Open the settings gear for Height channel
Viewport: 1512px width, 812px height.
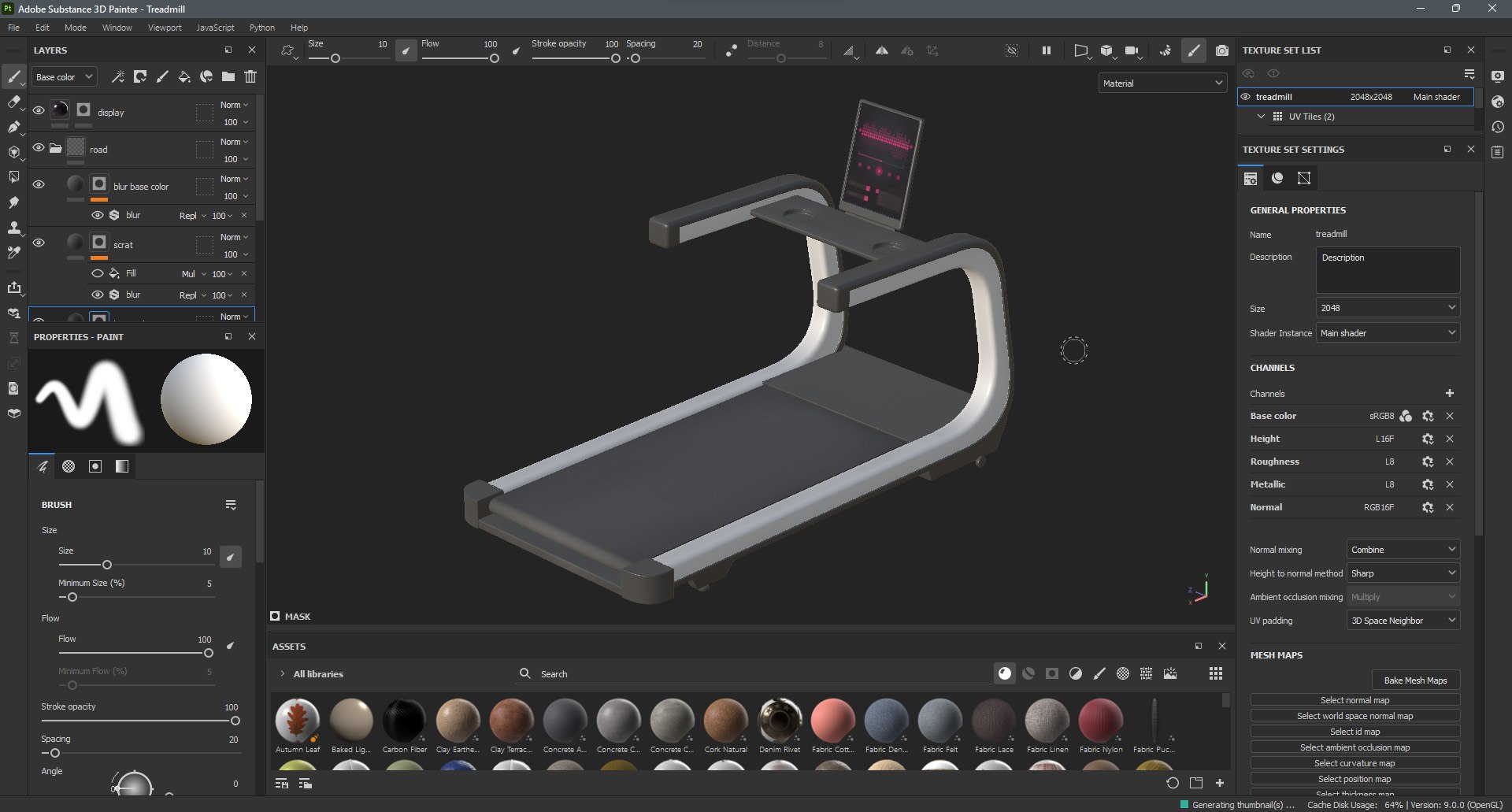(1428, 439)
